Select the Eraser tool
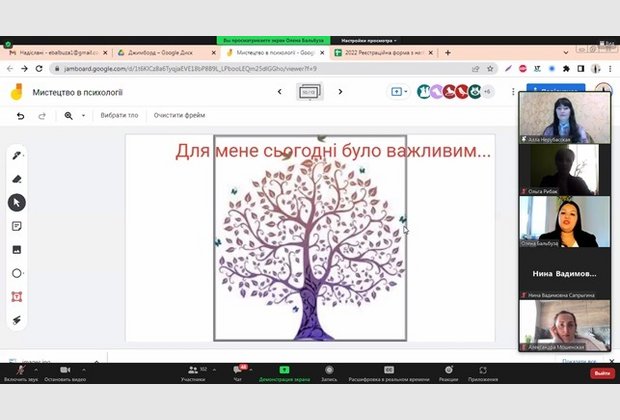The height and width of the screenshot is (420, 620). pos(17,179)
